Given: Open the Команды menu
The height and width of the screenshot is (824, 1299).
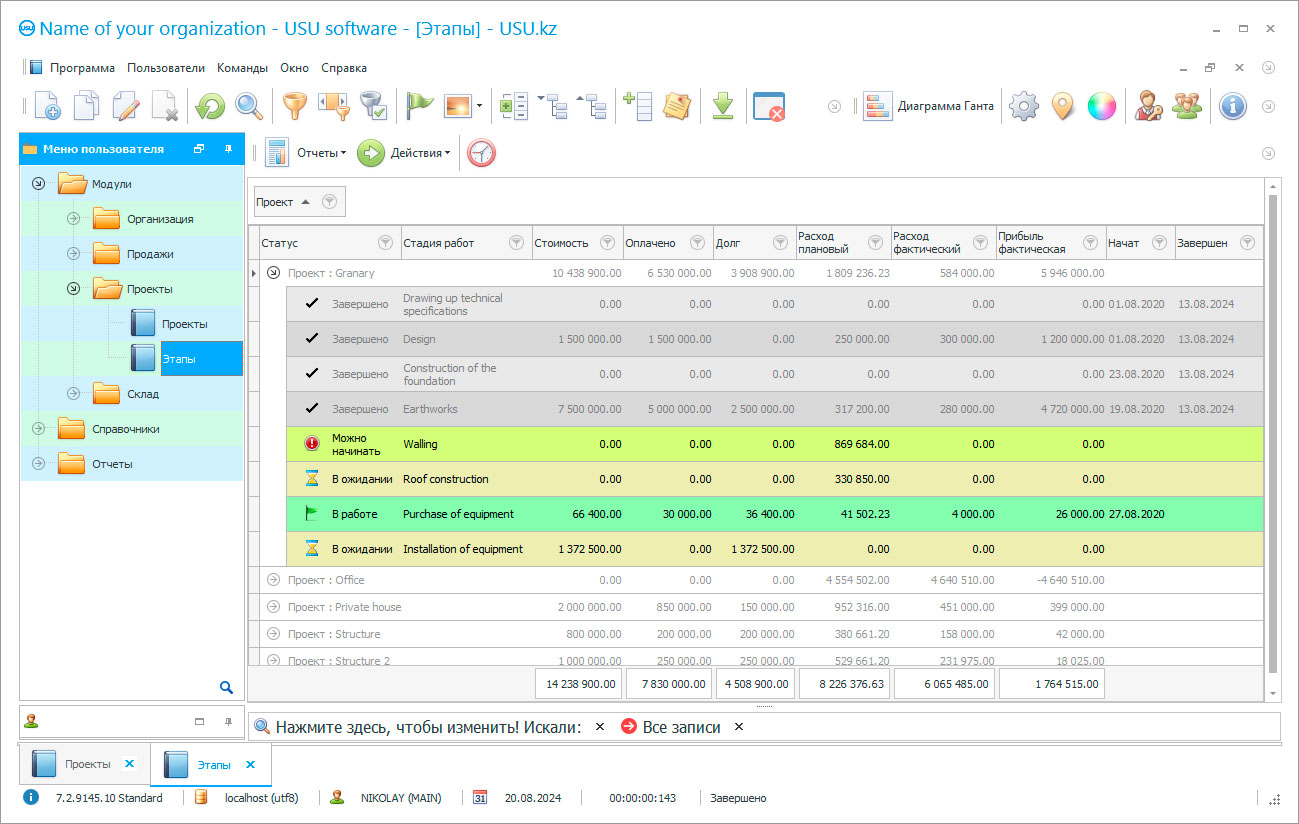Looking at the screenshot, I should [x=242, y=68].
